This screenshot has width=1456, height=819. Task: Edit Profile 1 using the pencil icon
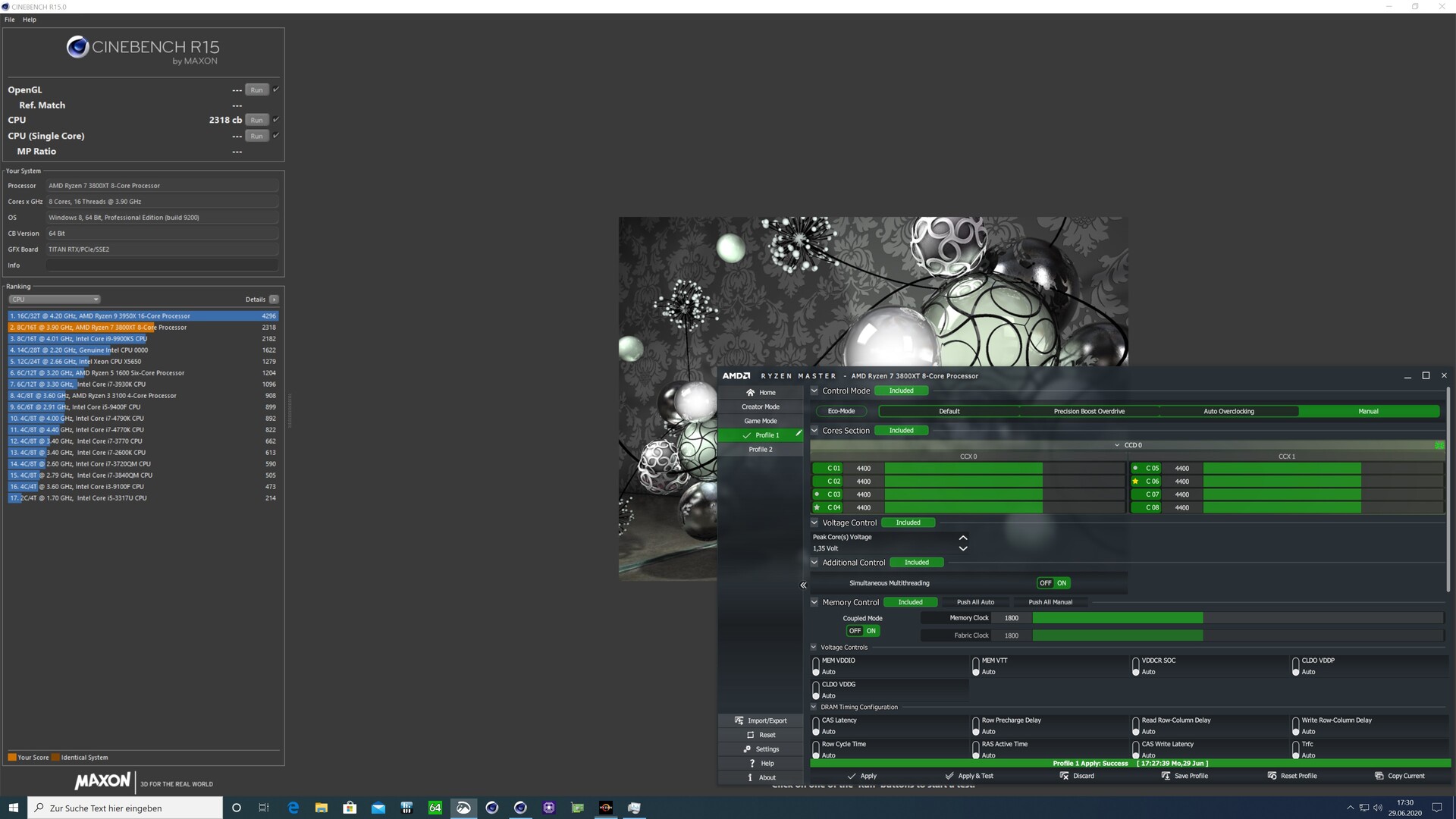pyautogui.click(x=798, y=435)
